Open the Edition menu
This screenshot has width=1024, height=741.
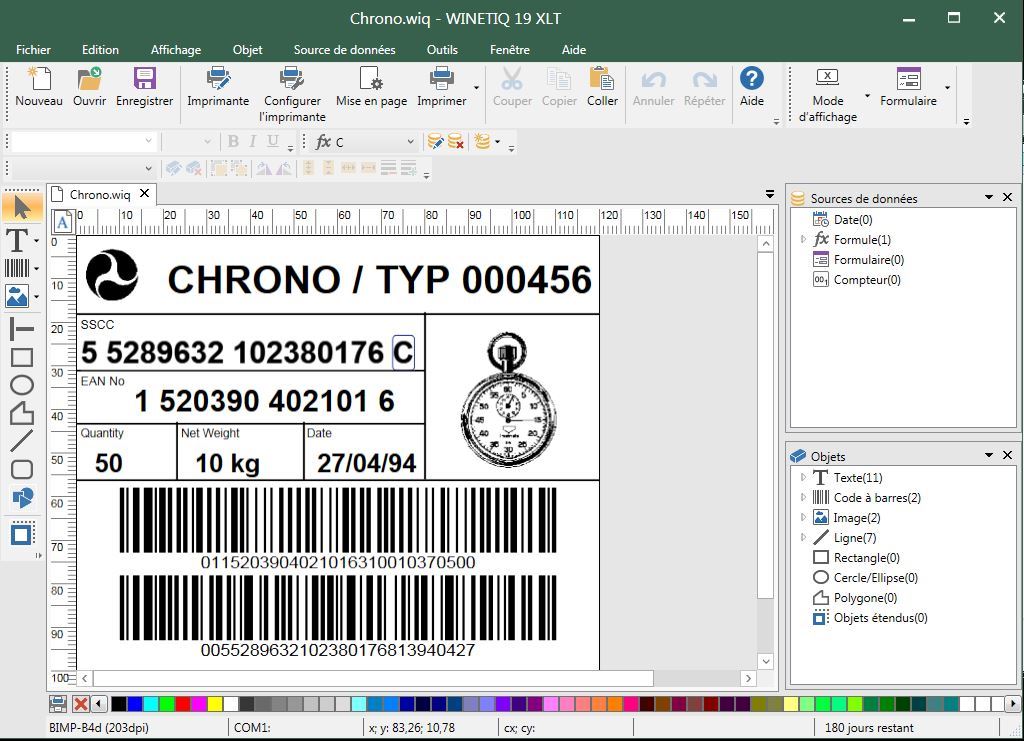click(101, 50)
